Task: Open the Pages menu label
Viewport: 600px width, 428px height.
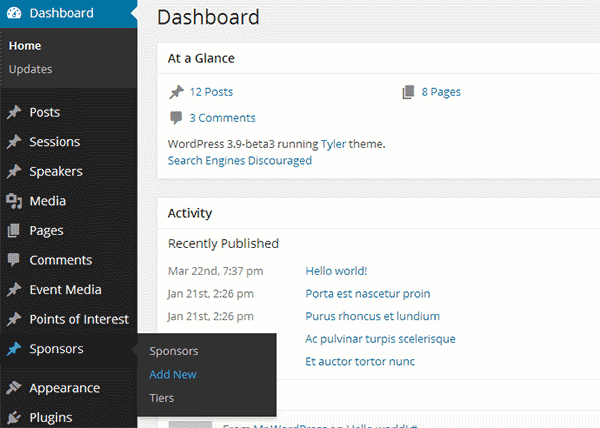Action: pos(46,231)
